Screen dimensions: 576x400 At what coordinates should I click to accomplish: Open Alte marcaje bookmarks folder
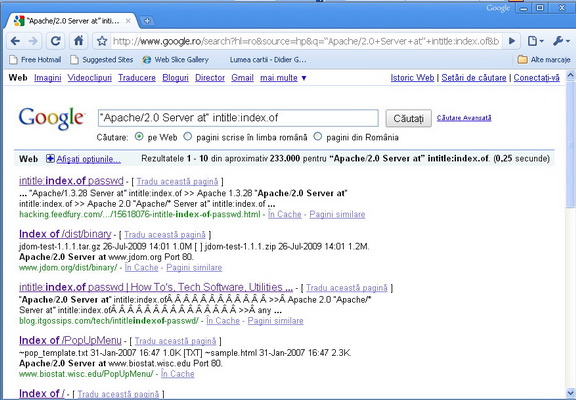pos(544,60)
